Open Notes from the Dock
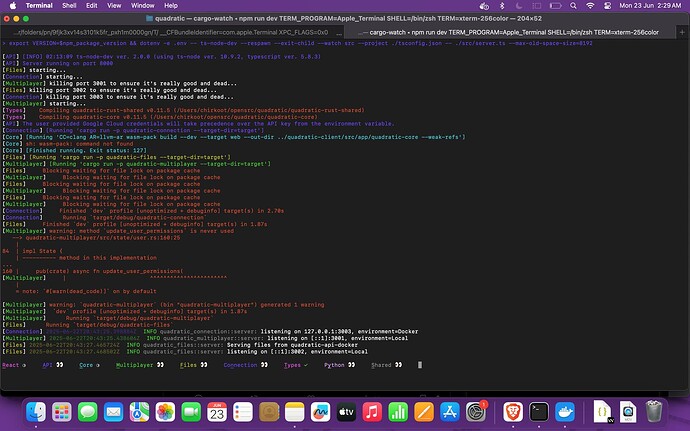 click(x=294, y=413)
